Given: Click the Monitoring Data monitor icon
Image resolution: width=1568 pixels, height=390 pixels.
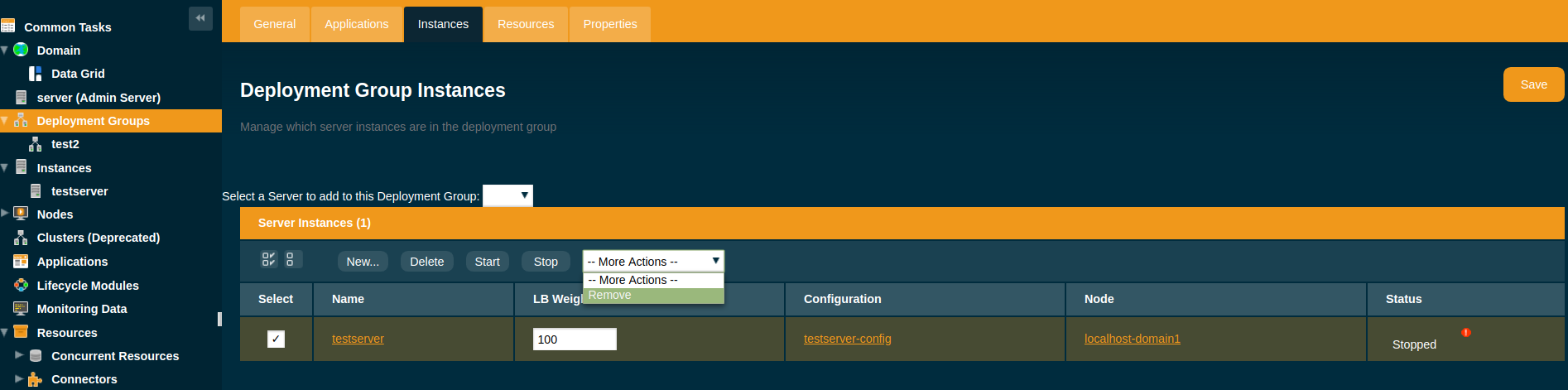Looking at the screenshot, I should pyautogui.click(x=21, y=309).
